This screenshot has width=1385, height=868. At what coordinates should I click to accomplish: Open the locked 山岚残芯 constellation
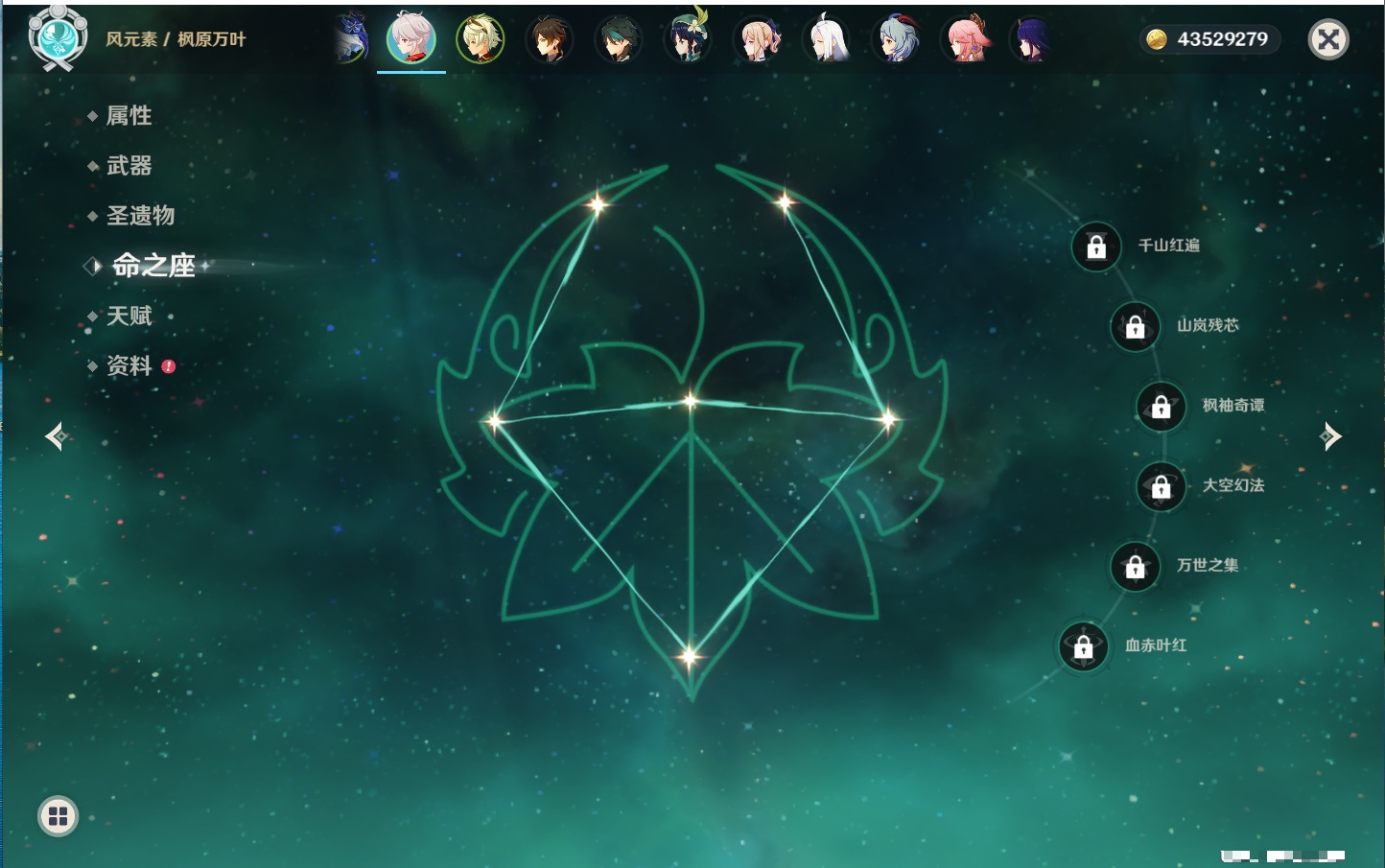click(x=1136, y=326)
